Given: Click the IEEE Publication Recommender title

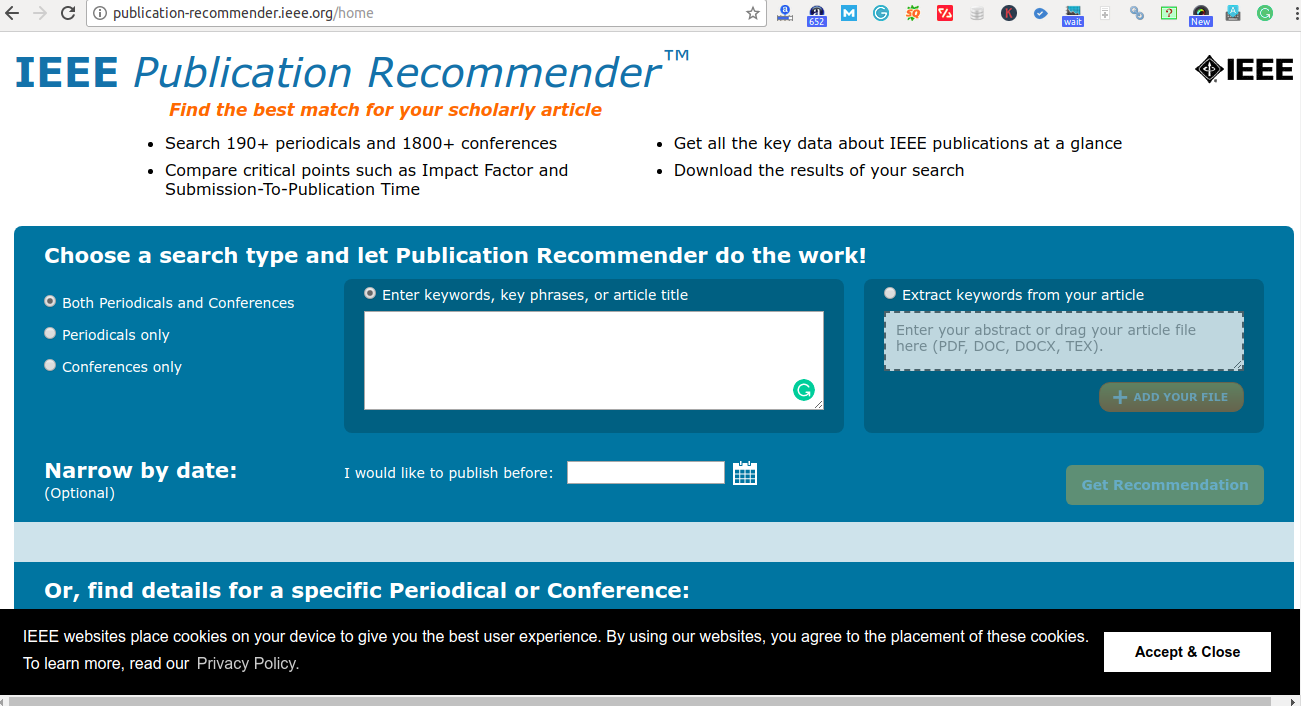Looking at the screenshot, I should (352, 72).
